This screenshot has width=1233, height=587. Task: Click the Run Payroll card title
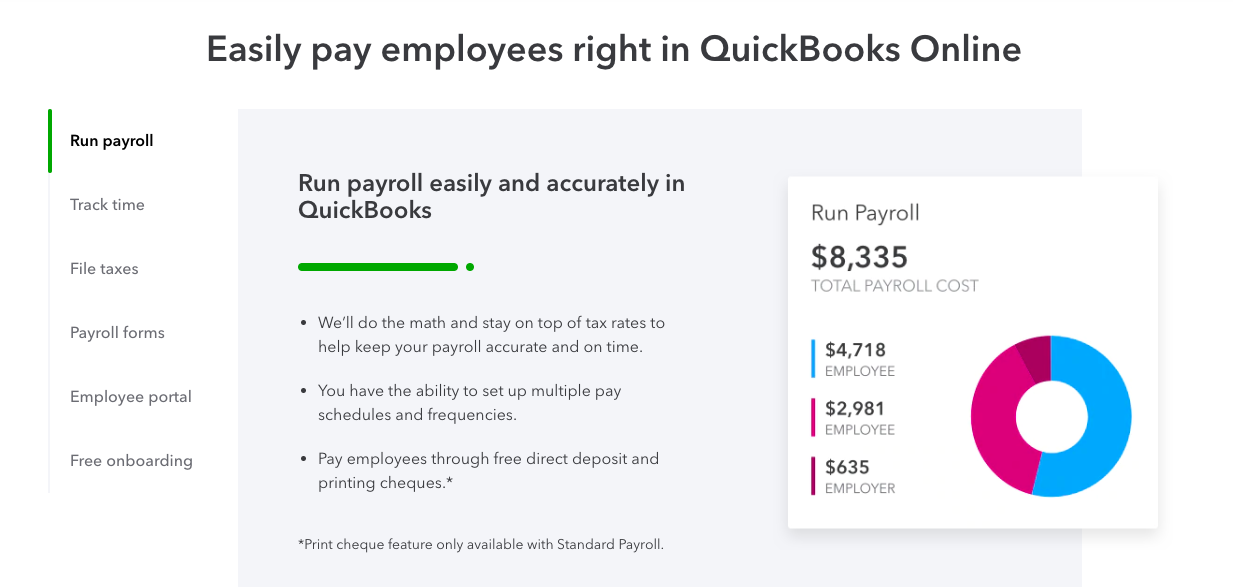point(865,213)
